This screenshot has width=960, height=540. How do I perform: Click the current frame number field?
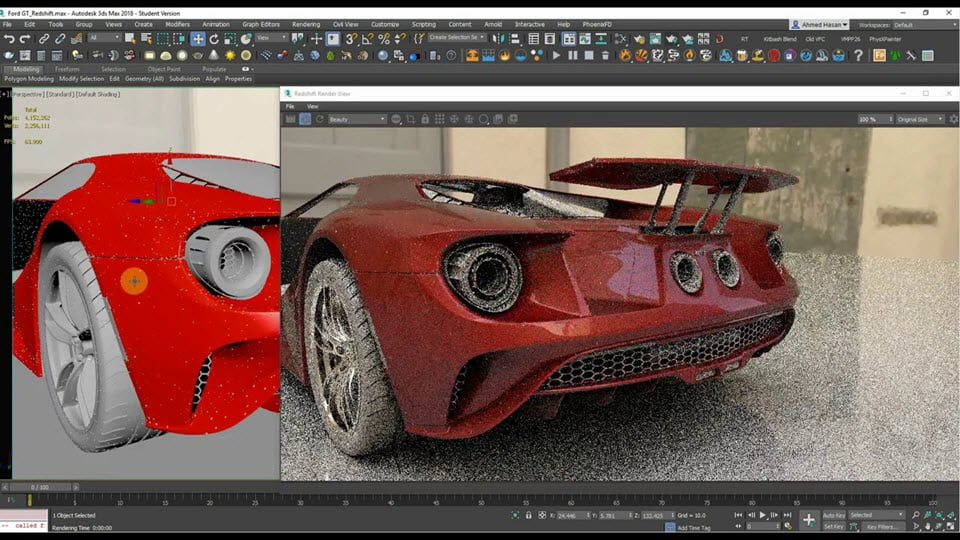pos(759,527)
